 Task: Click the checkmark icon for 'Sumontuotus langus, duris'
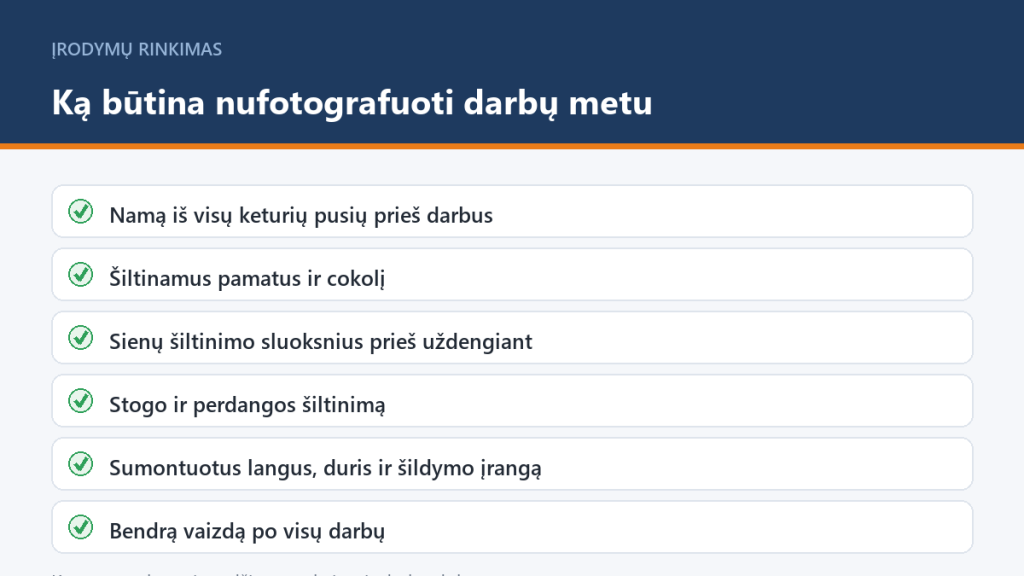pos(80,464)
